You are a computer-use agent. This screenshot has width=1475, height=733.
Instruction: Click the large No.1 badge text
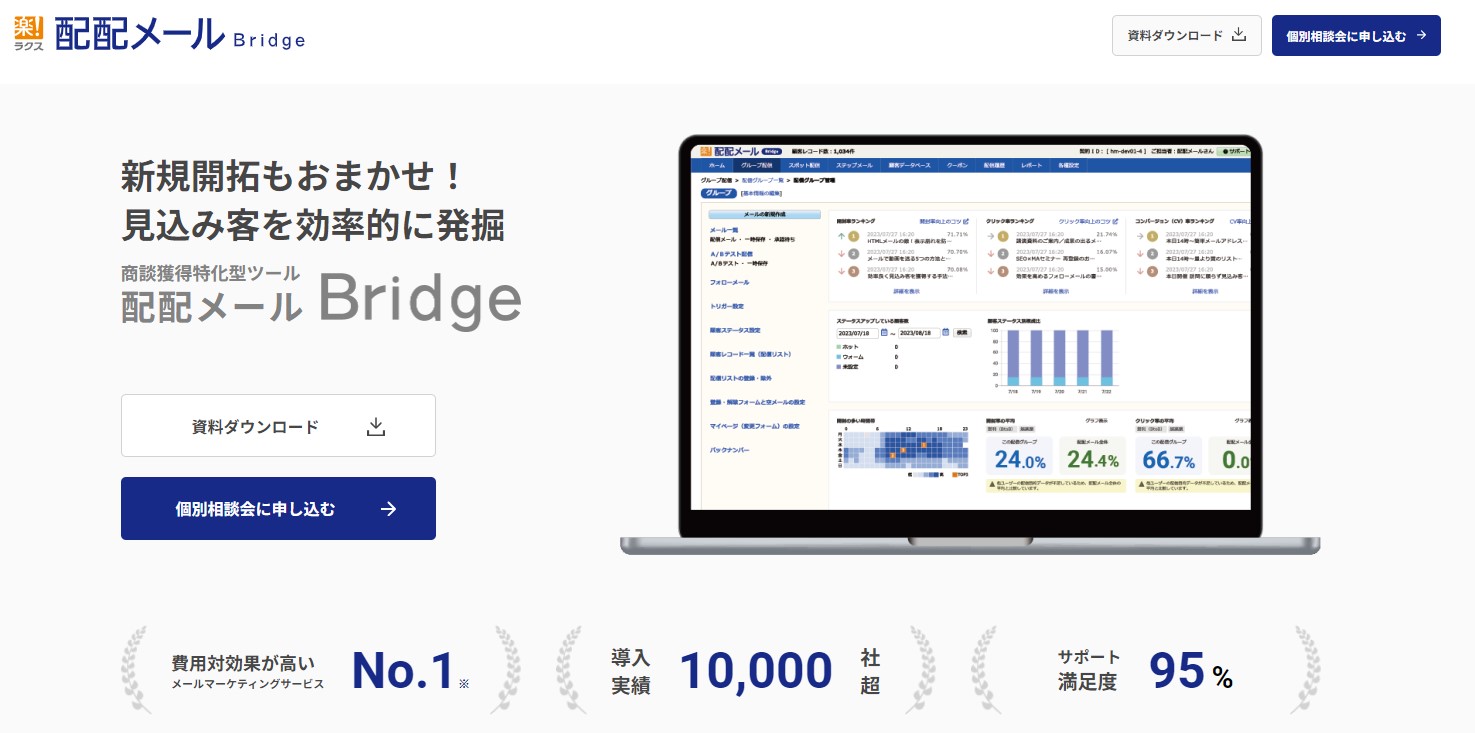(403, 672)
